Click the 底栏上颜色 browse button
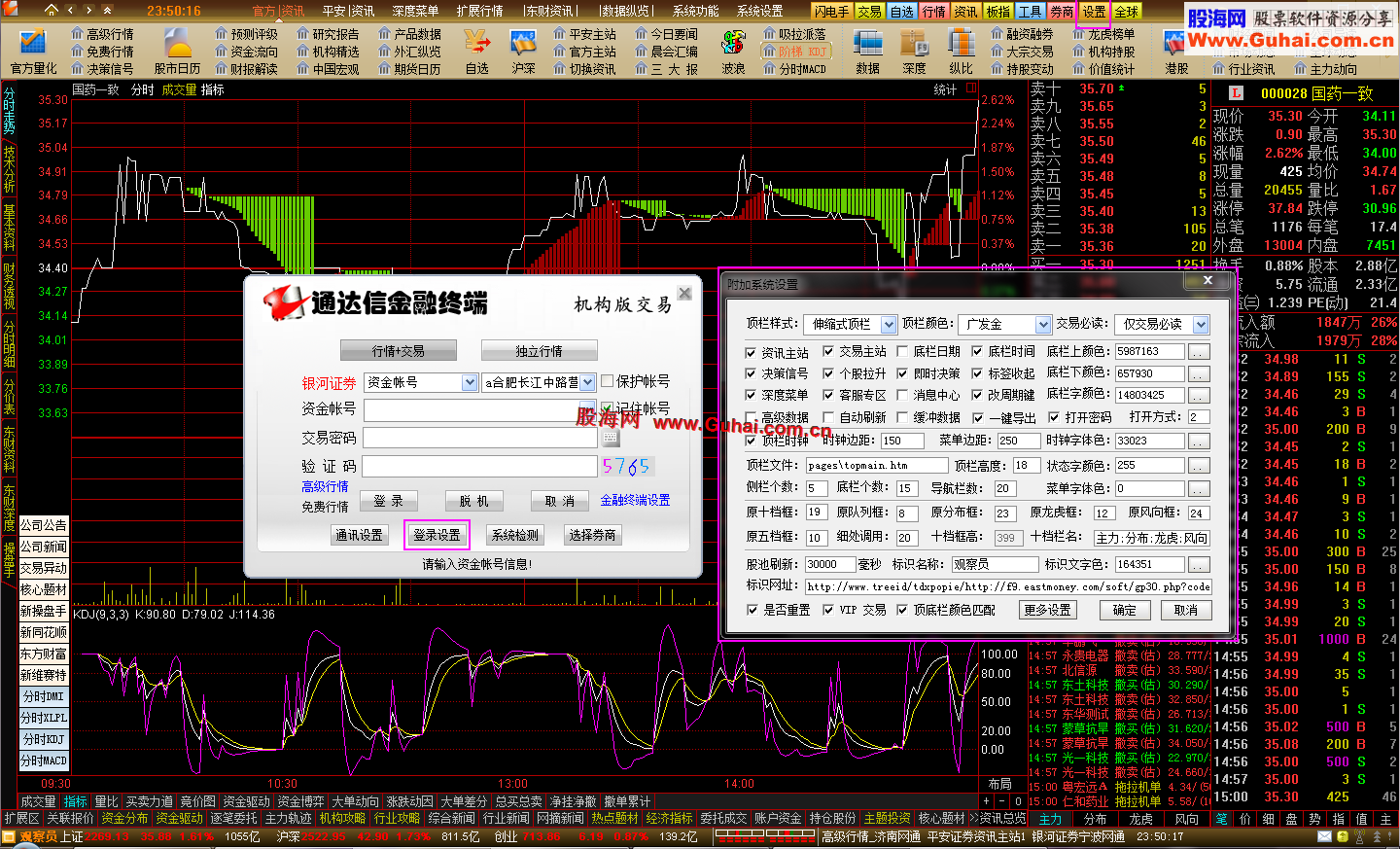1400x849 pixels. click(1199, 351)
